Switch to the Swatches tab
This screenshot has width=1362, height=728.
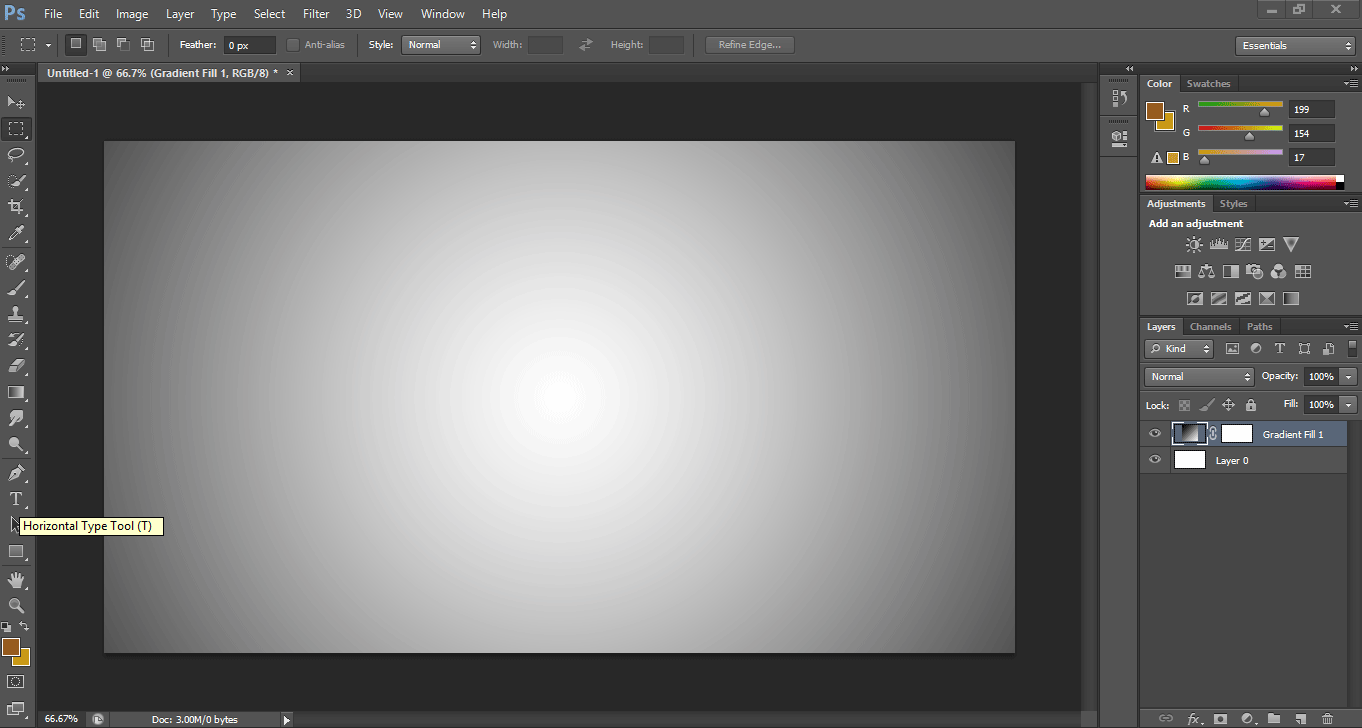pos(1208,83)
